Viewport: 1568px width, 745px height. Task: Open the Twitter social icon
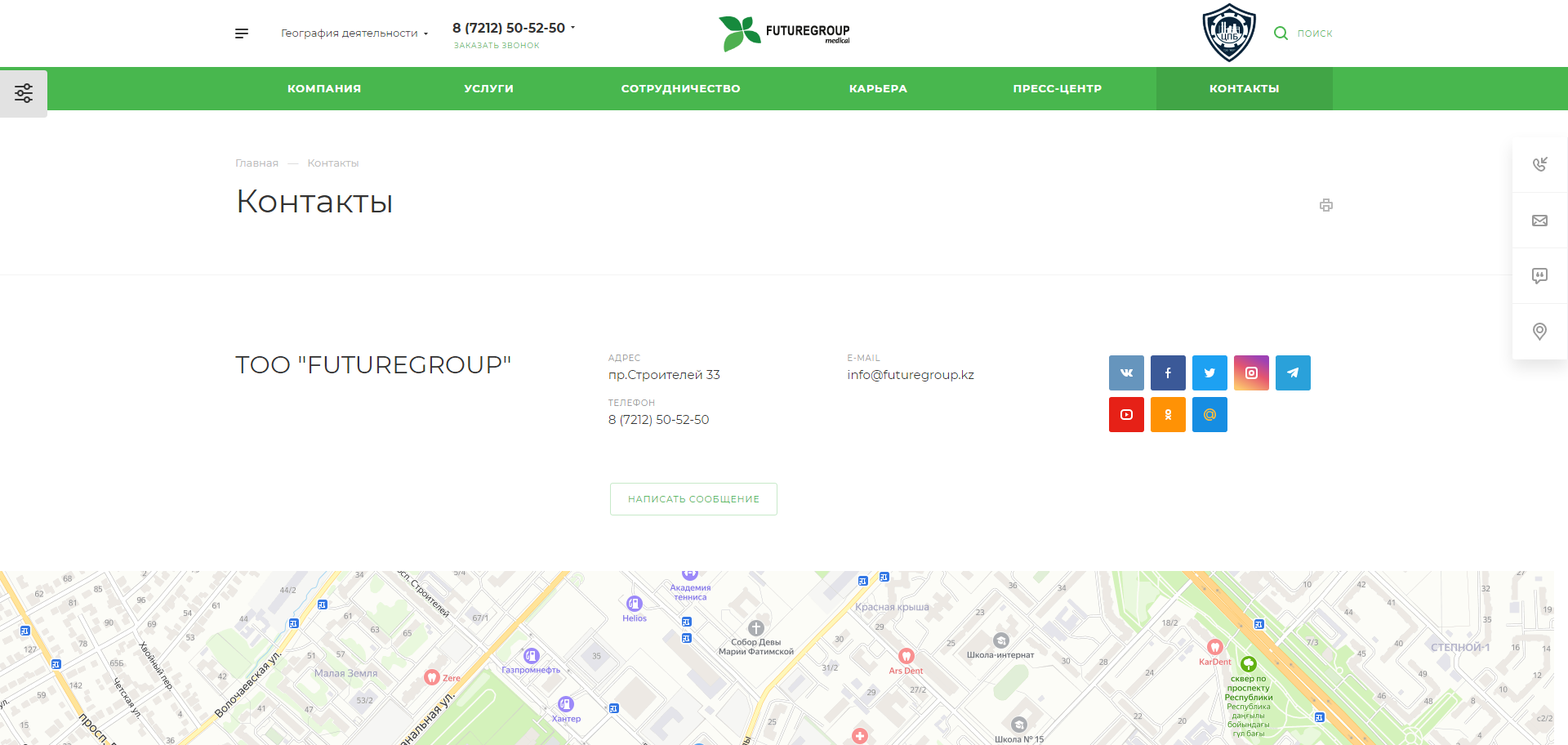(1209, 372)
